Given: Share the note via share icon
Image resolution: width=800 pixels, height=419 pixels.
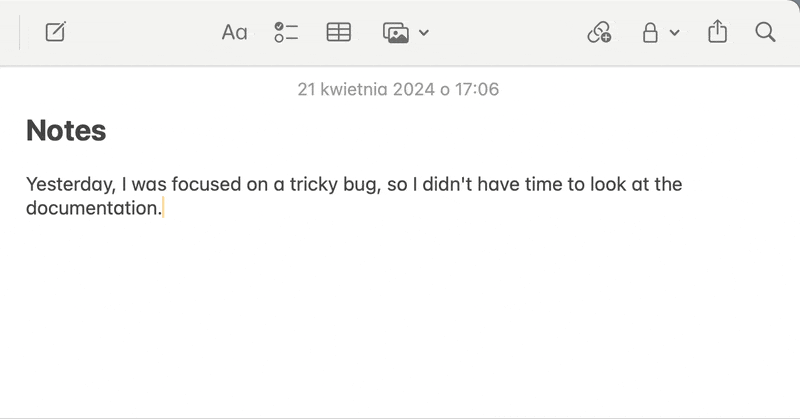Looking at the screenshot, I should pos(717,33).
